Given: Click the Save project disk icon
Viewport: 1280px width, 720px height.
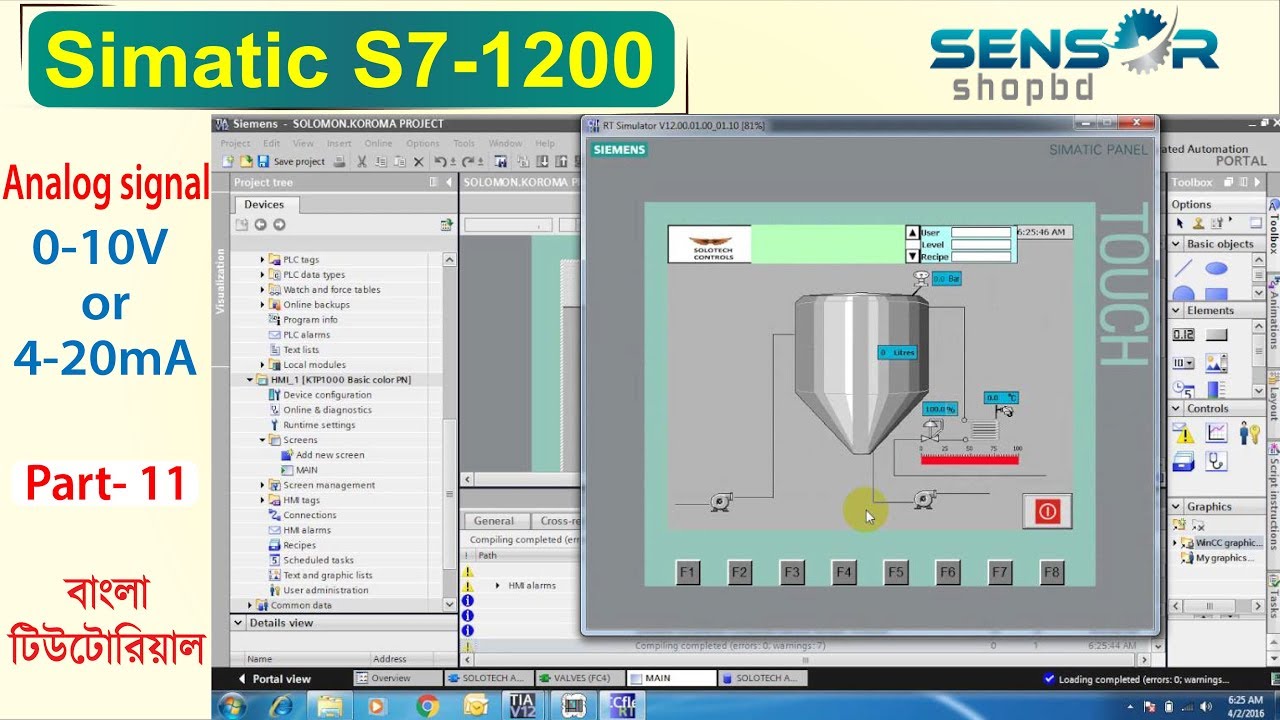Looking at the screenshot, I should coord(263,161).
